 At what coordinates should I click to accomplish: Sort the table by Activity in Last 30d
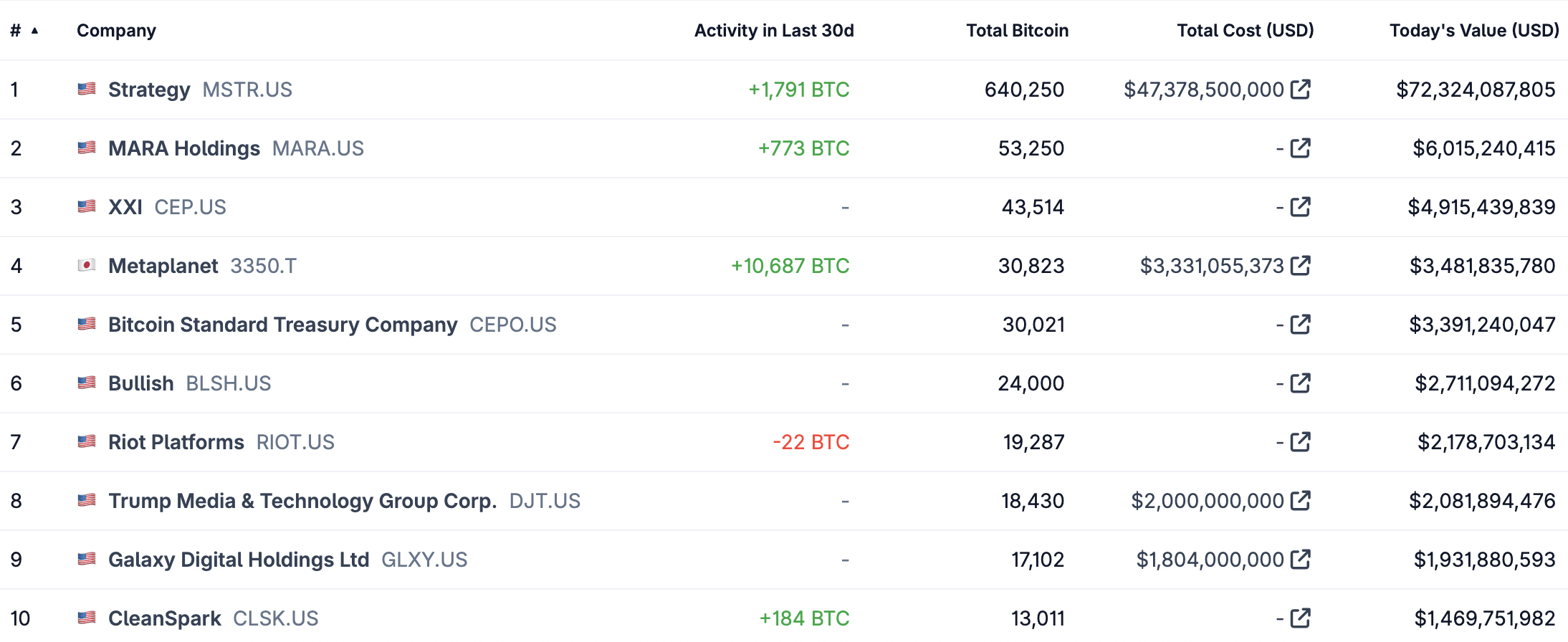pos(773,30)
